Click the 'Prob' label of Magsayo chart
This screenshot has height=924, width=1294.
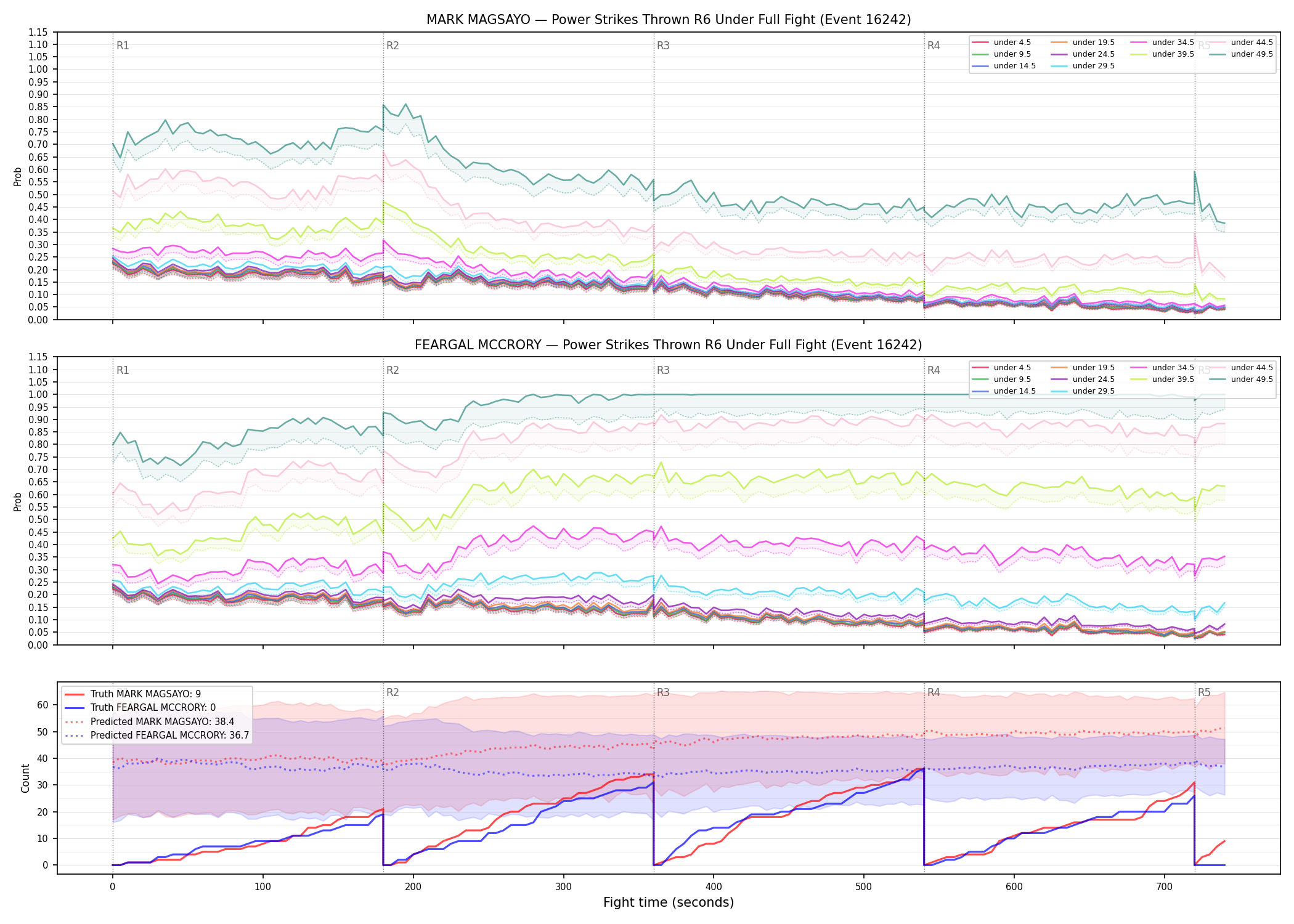(x=18, y=176)
